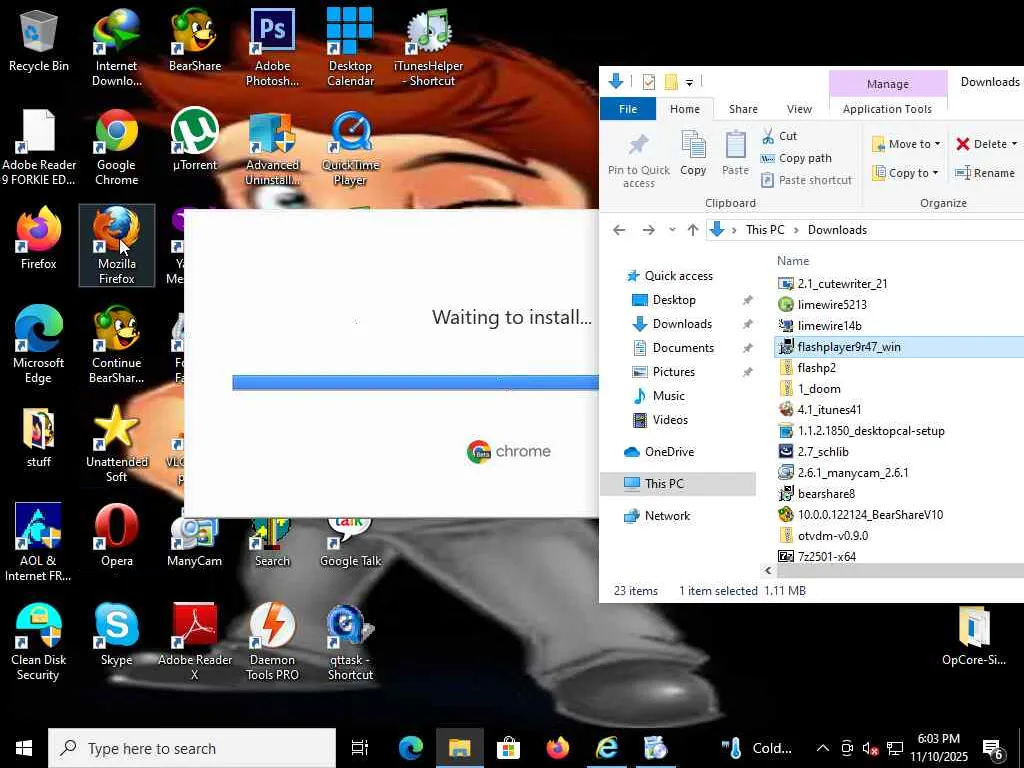Viewport: 1024px width, 768px height.
Task: Open the notification center icon
Action: (993, 750)
